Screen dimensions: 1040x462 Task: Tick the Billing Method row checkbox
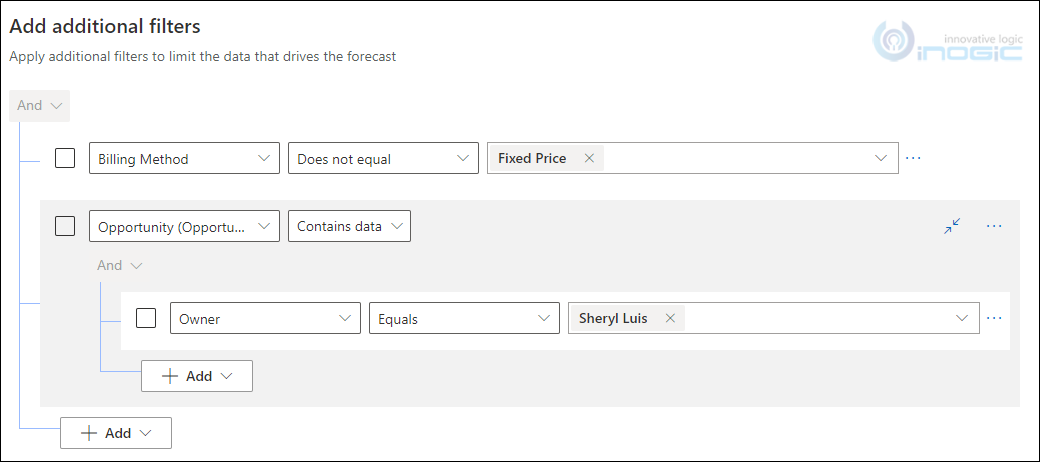(65, 158)
